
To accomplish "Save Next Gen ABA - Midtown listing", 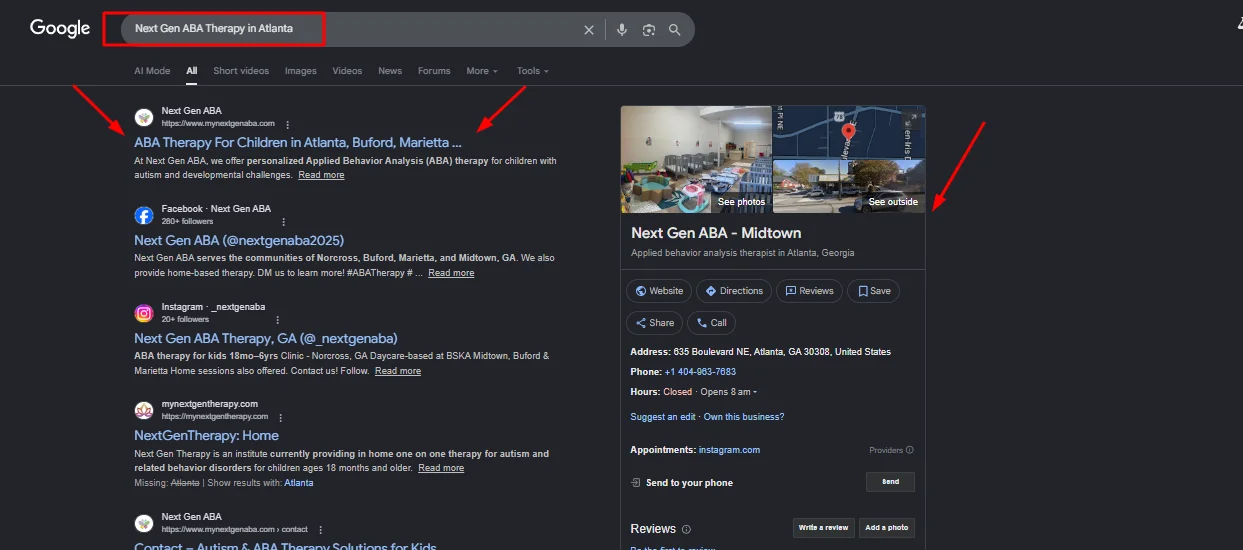I will coord(873,291).
